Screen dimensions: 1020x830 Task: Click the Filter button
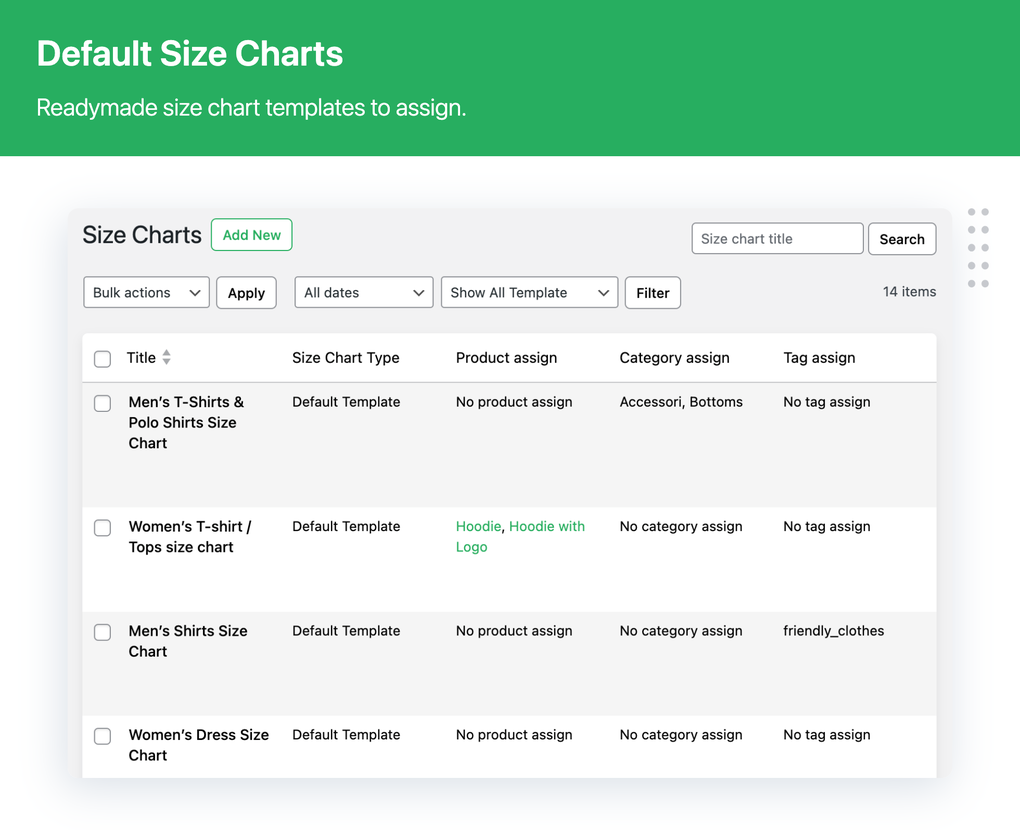[652, 292]
